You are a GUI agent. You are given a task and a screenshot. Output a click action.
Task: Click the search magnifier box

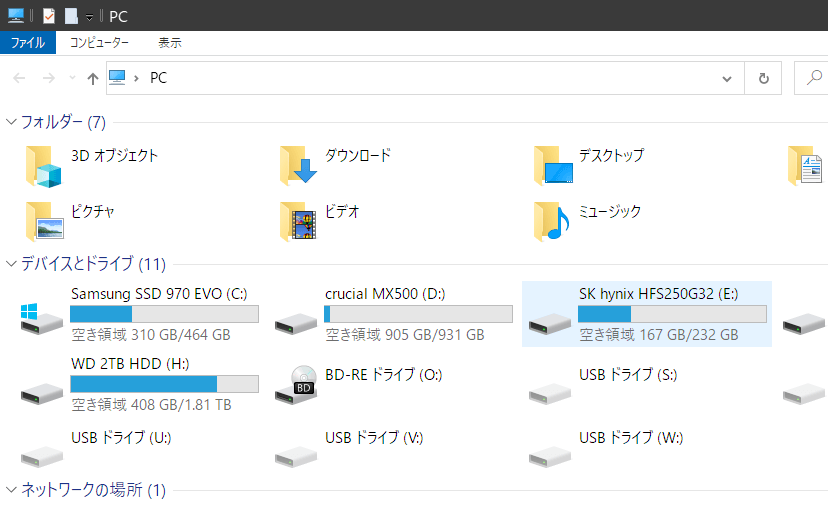coord(812,78)
